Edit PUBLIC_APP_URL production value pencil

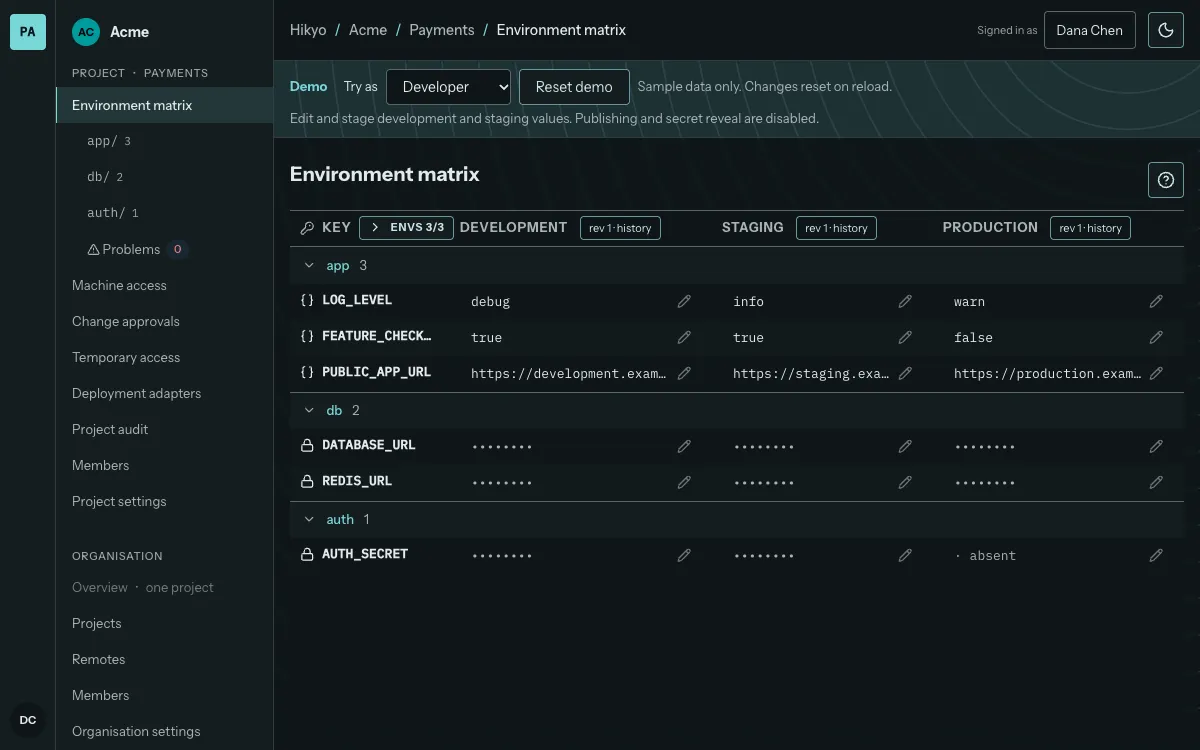coord(1156,373)
